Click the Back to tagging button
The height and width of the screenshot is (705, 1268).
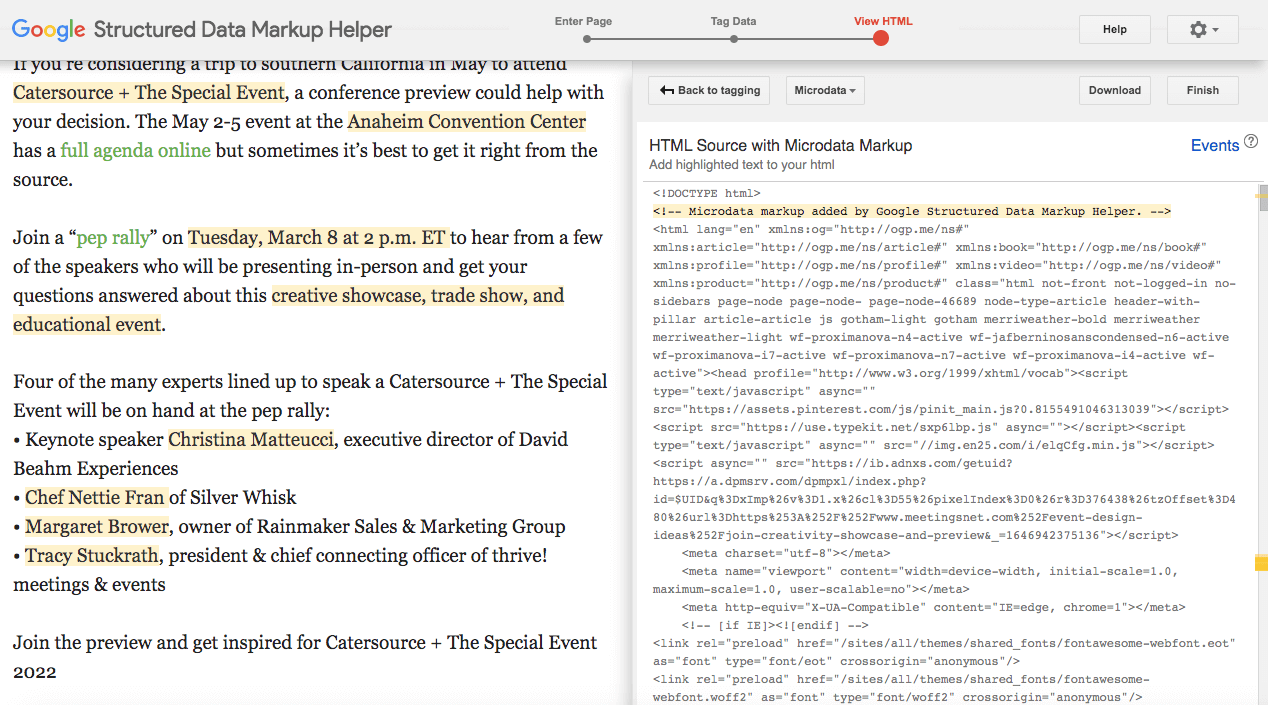click(x=710, y=90)
